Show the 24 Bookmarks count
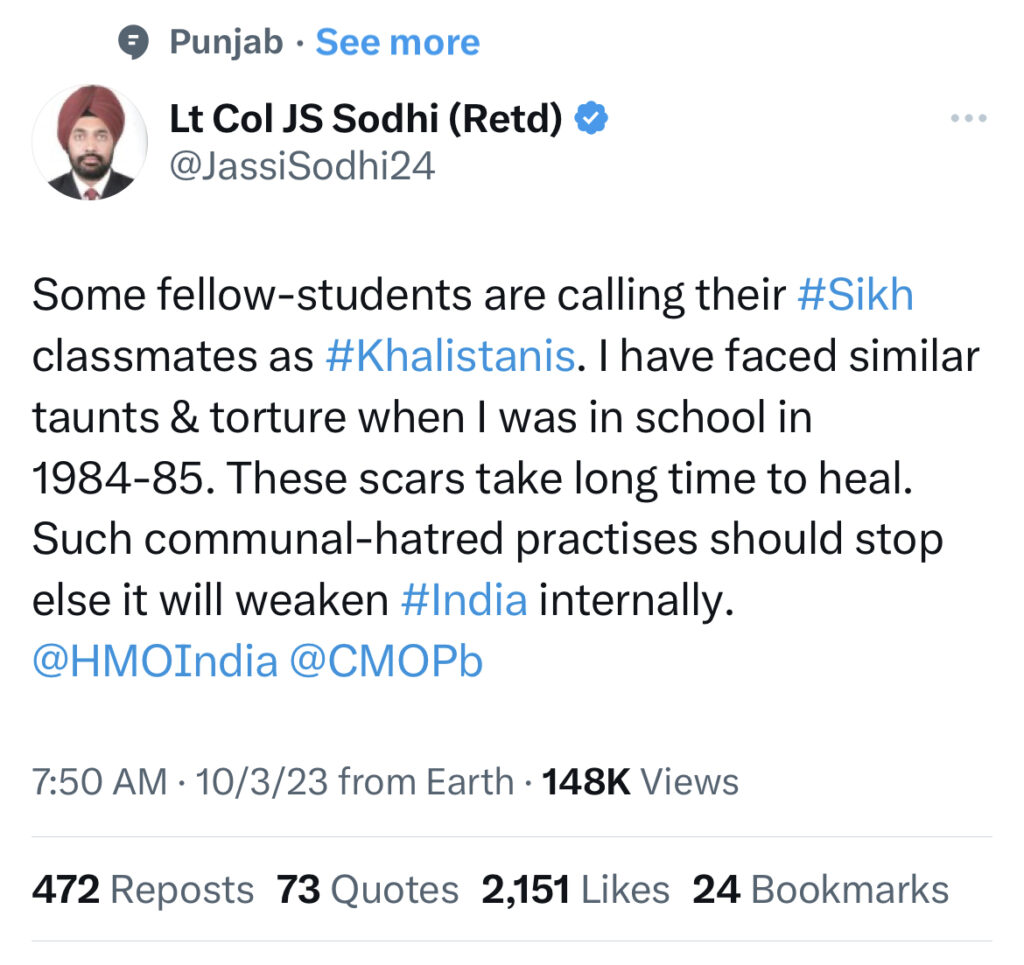The width and height of the screenshot is (1024, 965). click(820, 889)
